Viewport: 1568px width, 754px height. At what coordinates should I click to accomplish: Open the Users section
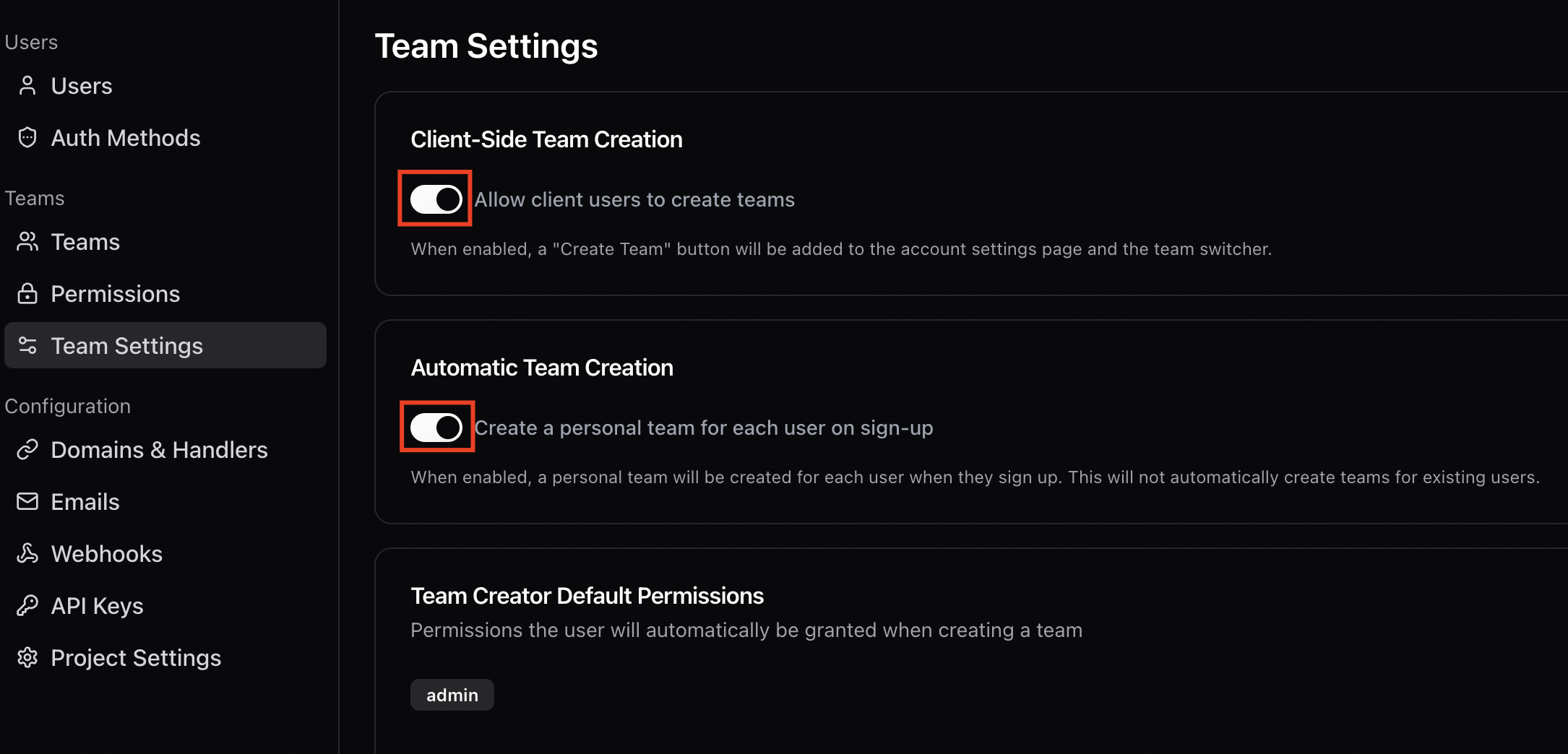click(81, 85)
